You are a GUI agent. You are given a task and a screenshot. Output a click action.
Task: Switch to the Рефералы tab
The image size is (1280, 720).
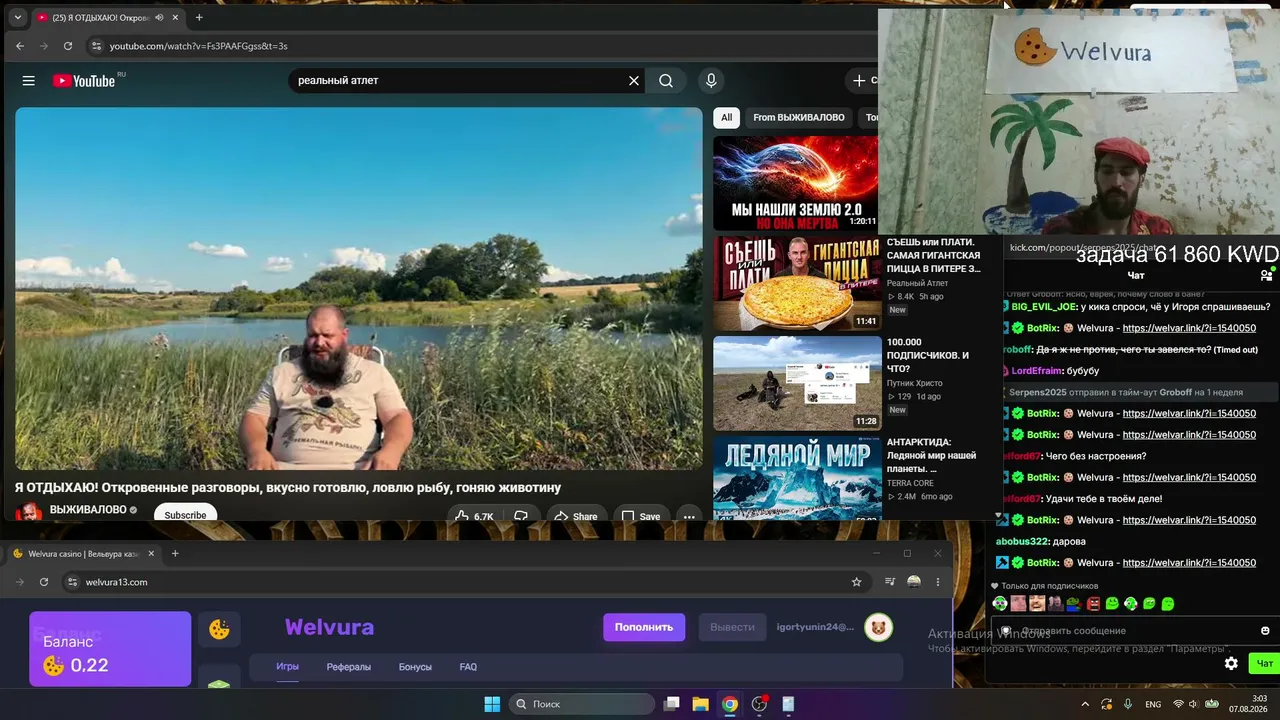pyautogui.click(x=349, y=667)
